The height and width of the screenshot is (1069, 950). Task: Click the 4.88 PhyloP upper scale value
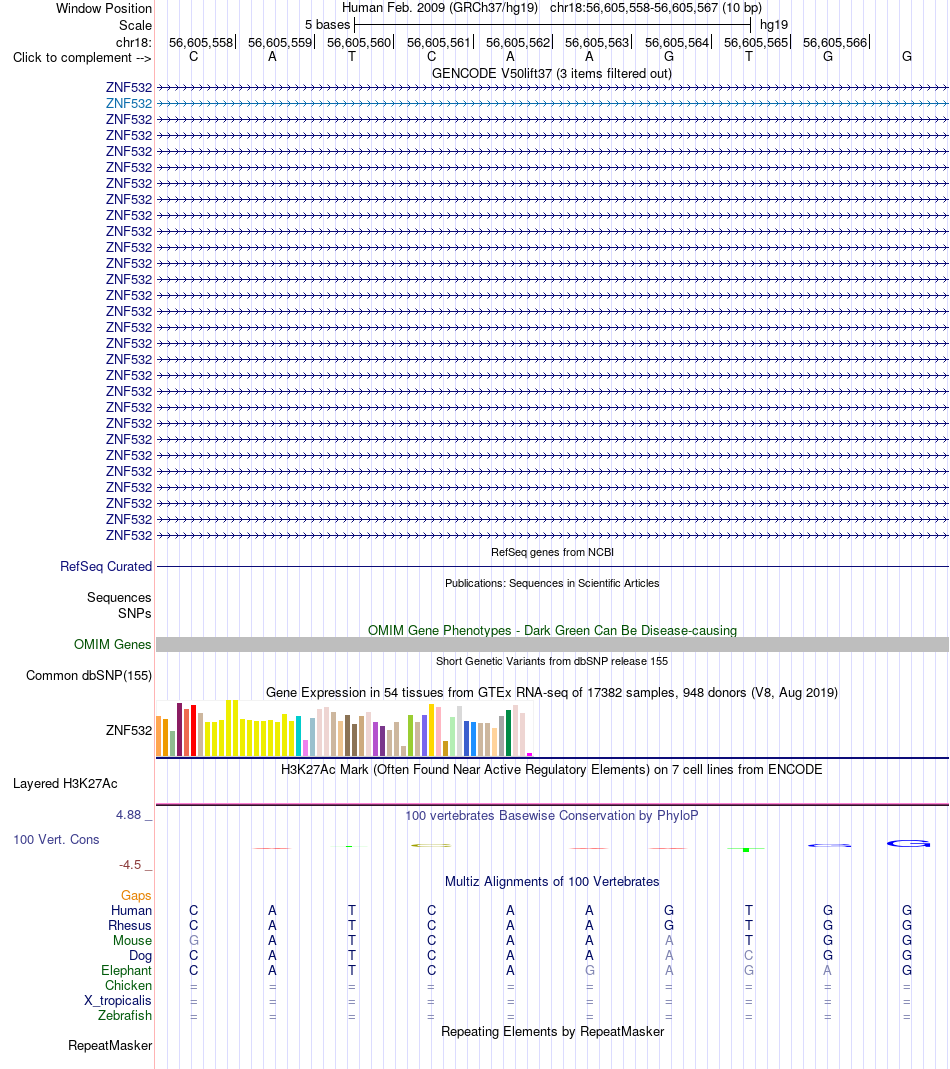128,815
